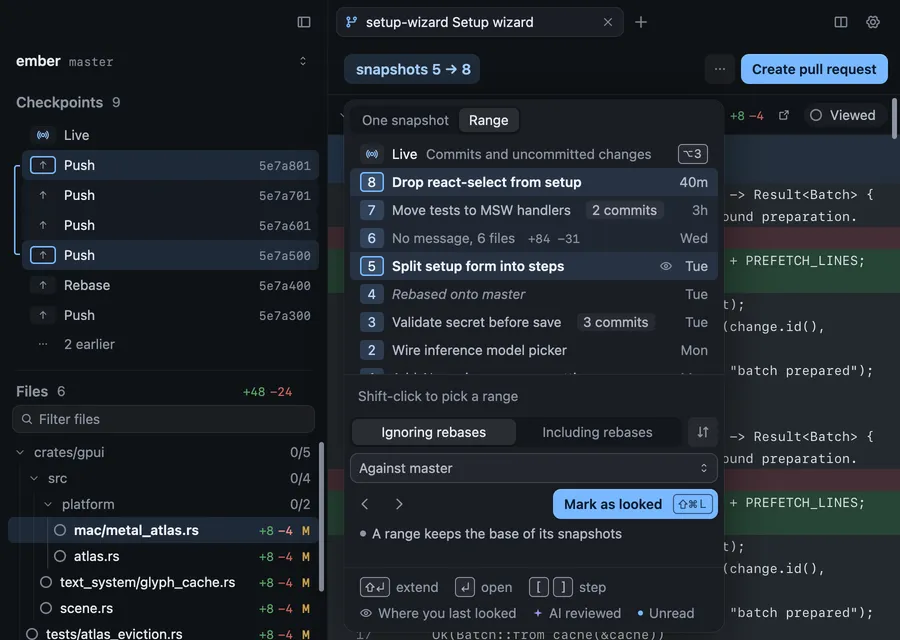Click push icon for checkpoint 5e7a500
Viewport: 900px width, 640px height.
(43, 255)
